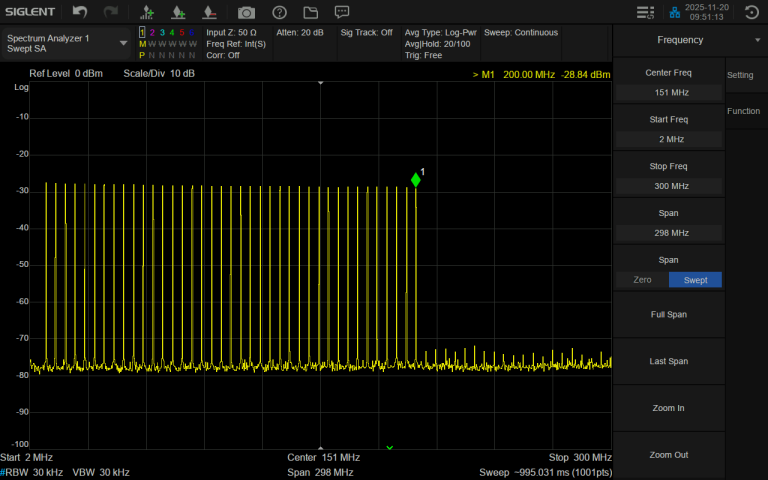Open the file folder icon

tap(310, 12)
